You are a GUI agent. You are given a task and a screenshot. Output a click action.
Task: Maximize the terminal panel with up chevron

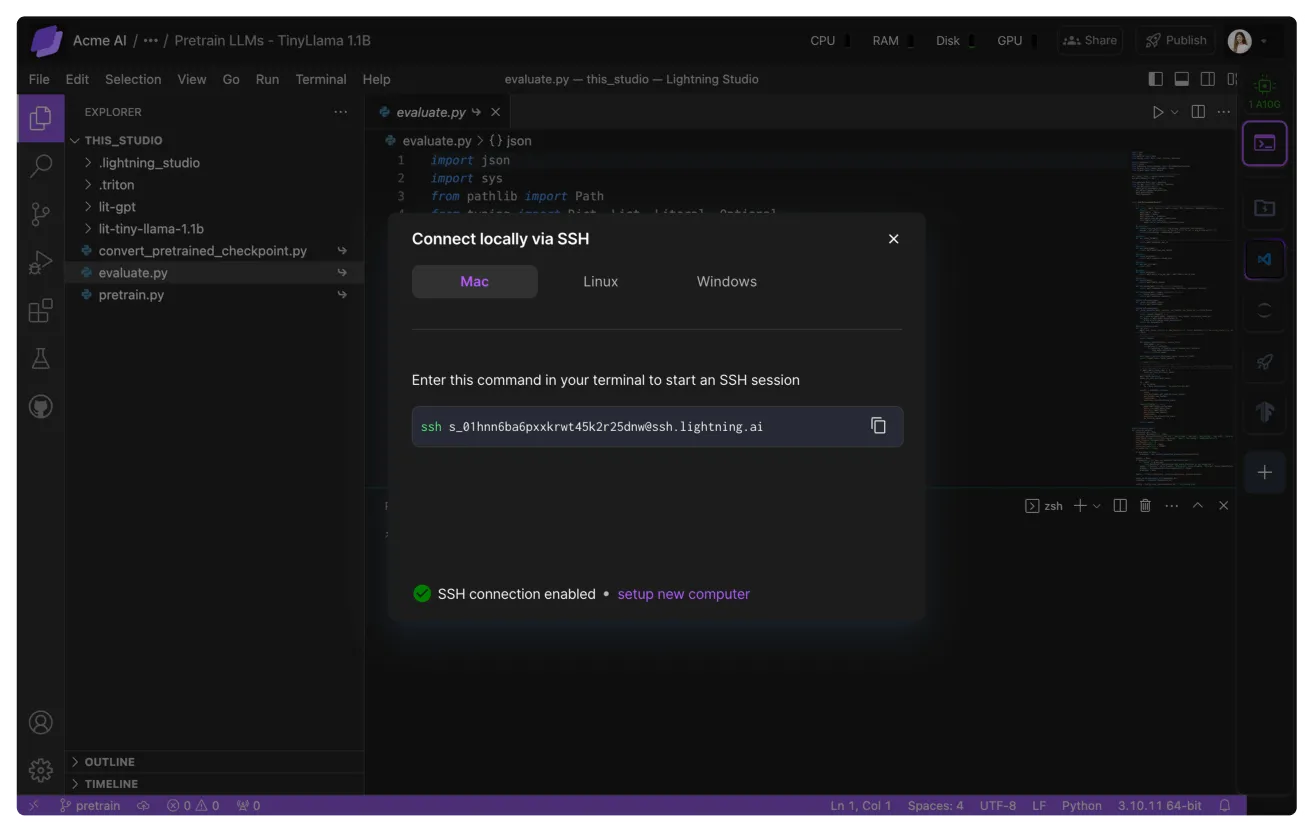(1198, 506)
